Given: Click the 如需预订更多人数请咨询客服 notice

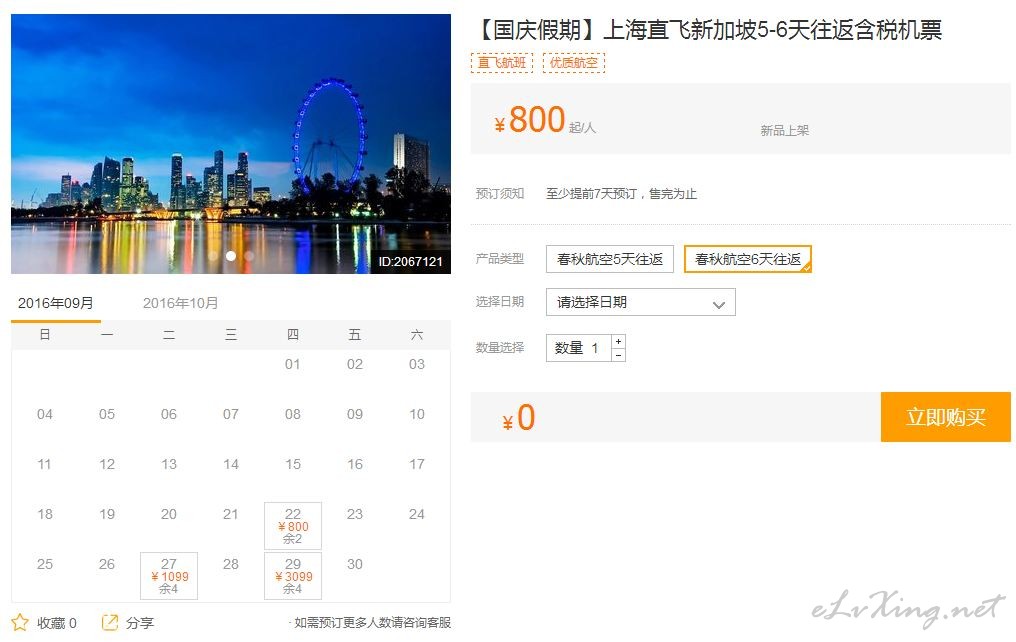Looking at the screenshot, I should click(371, 623).
